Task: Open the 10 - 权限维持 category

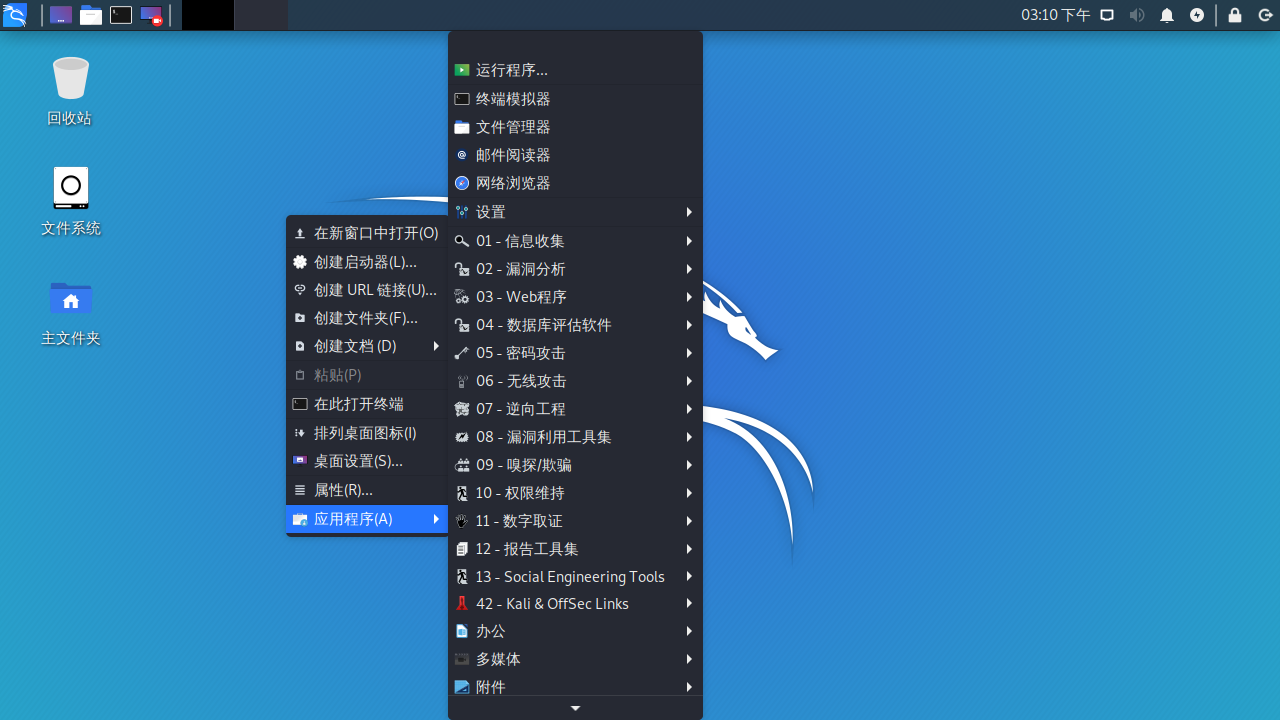Action: click(x=575, y=493)
